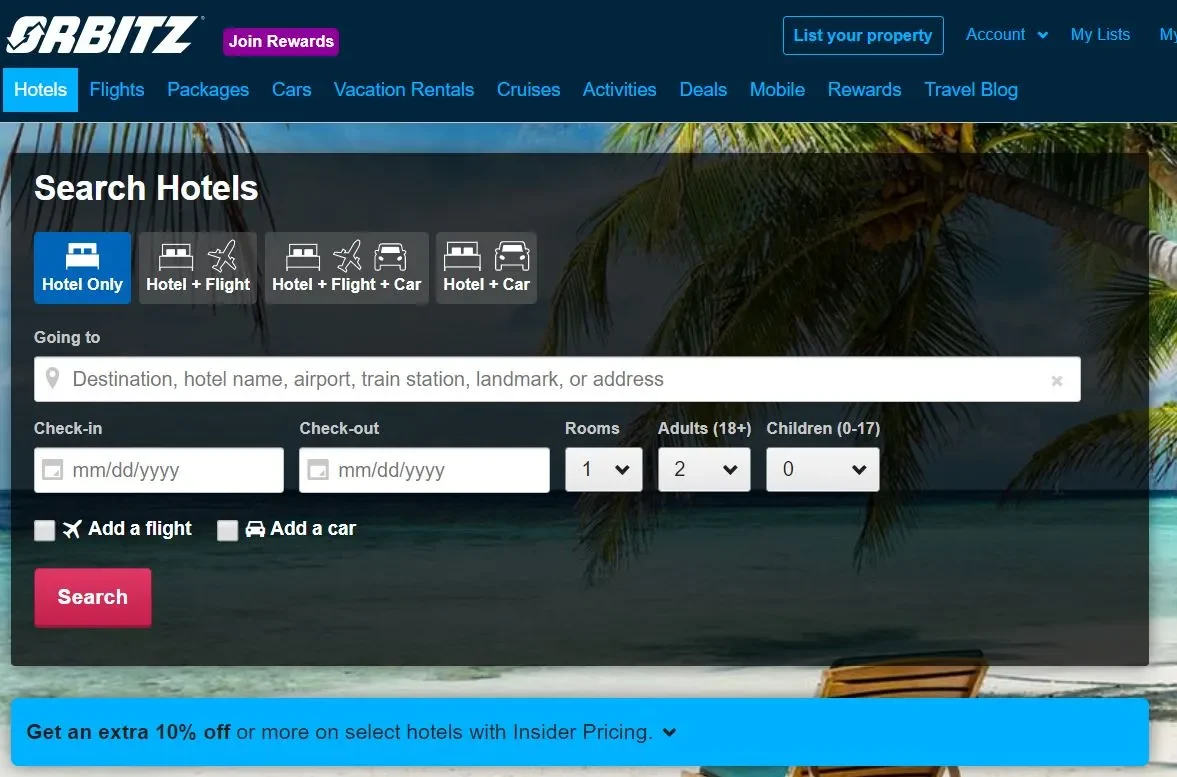1177x777 pixels.
Task: Expand the Insider Pricing banner chevron
Action: (x=670, y=732)
